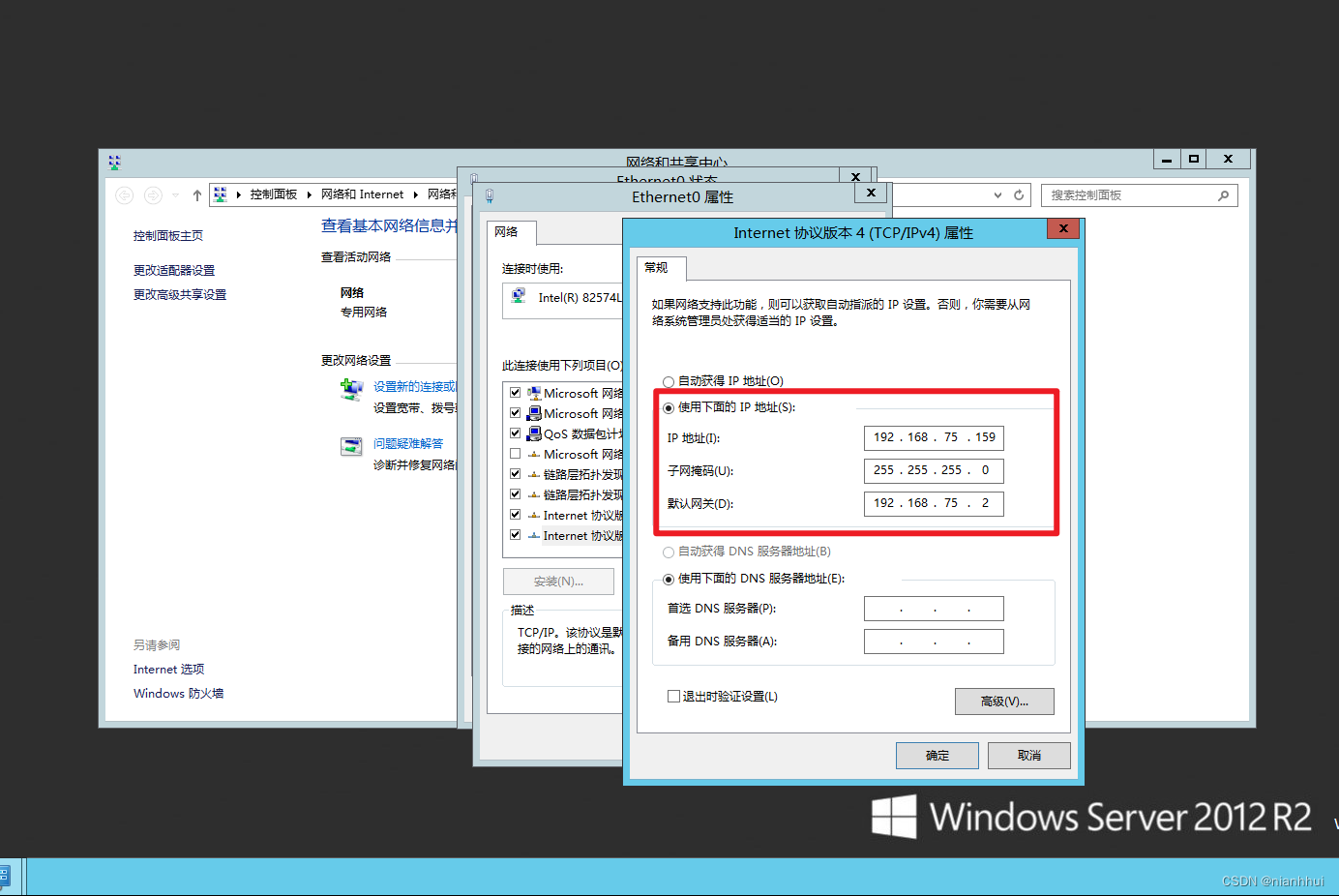This screenshot has width=1339, height=896.
Task: Uncheck the highlighted Internet 协议版本 row checkbox
Action: (516, 535)
